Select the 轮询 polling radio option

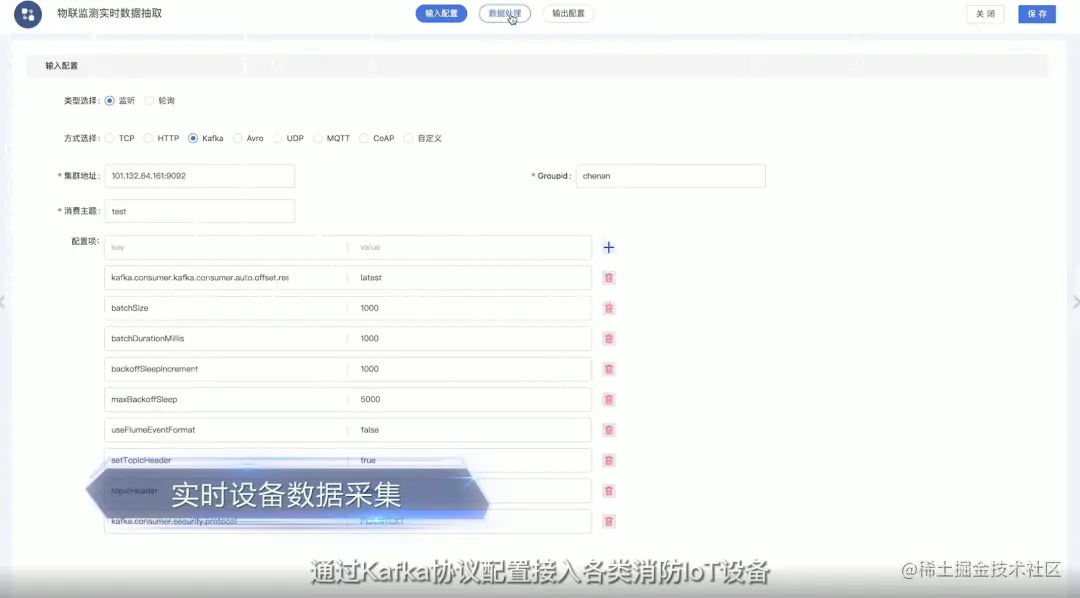[153, 100]
